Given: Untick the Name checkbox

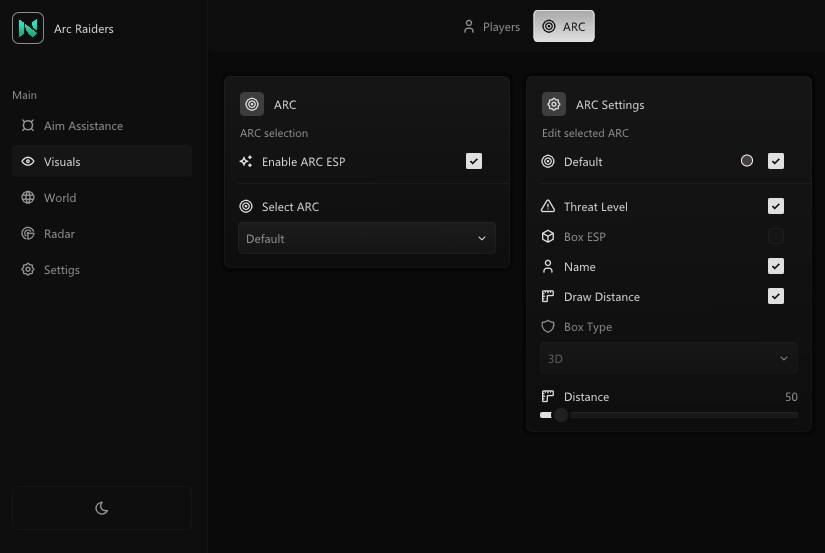Looking at the screenshot, I should [x=776, y=267].
